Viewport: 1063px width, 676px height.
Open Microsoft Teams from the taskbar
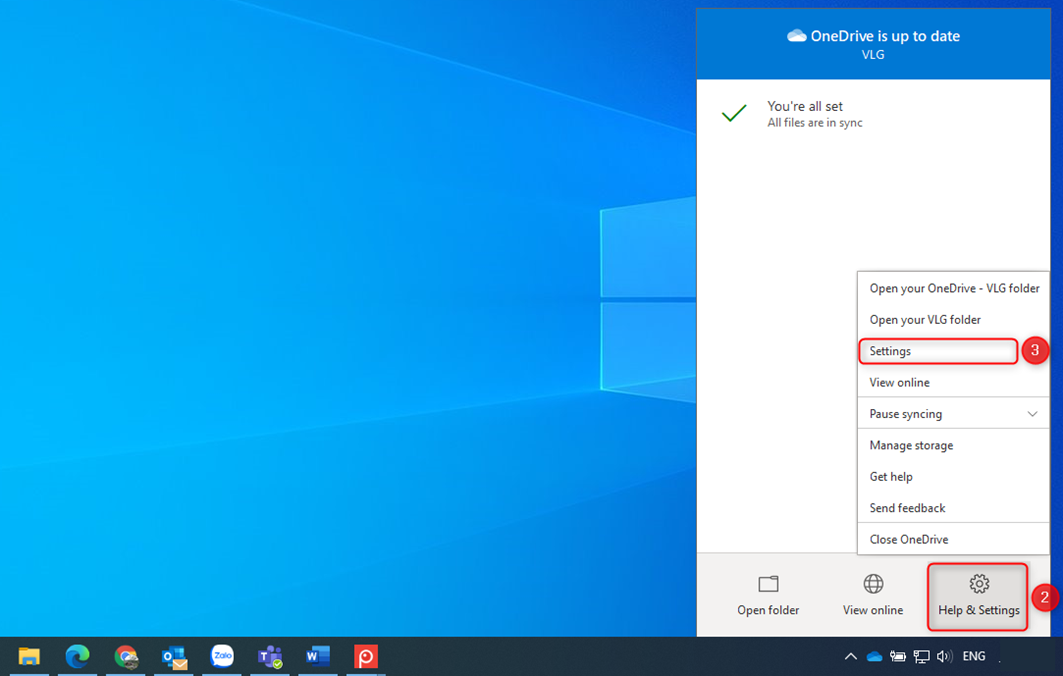[x=270, y=656]
